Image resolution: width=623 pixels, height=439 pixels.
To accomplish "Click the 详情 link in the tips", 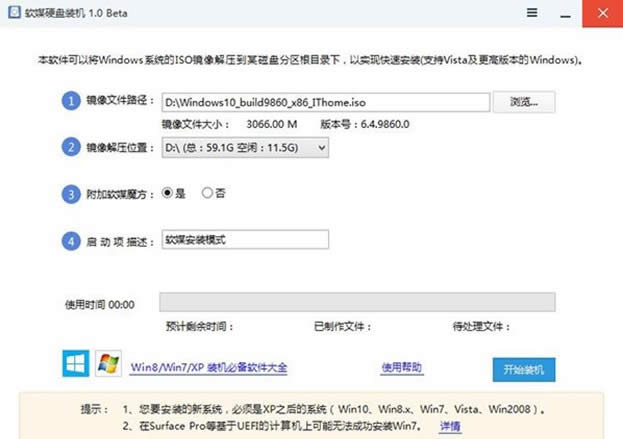I will (x=450, y=426).
